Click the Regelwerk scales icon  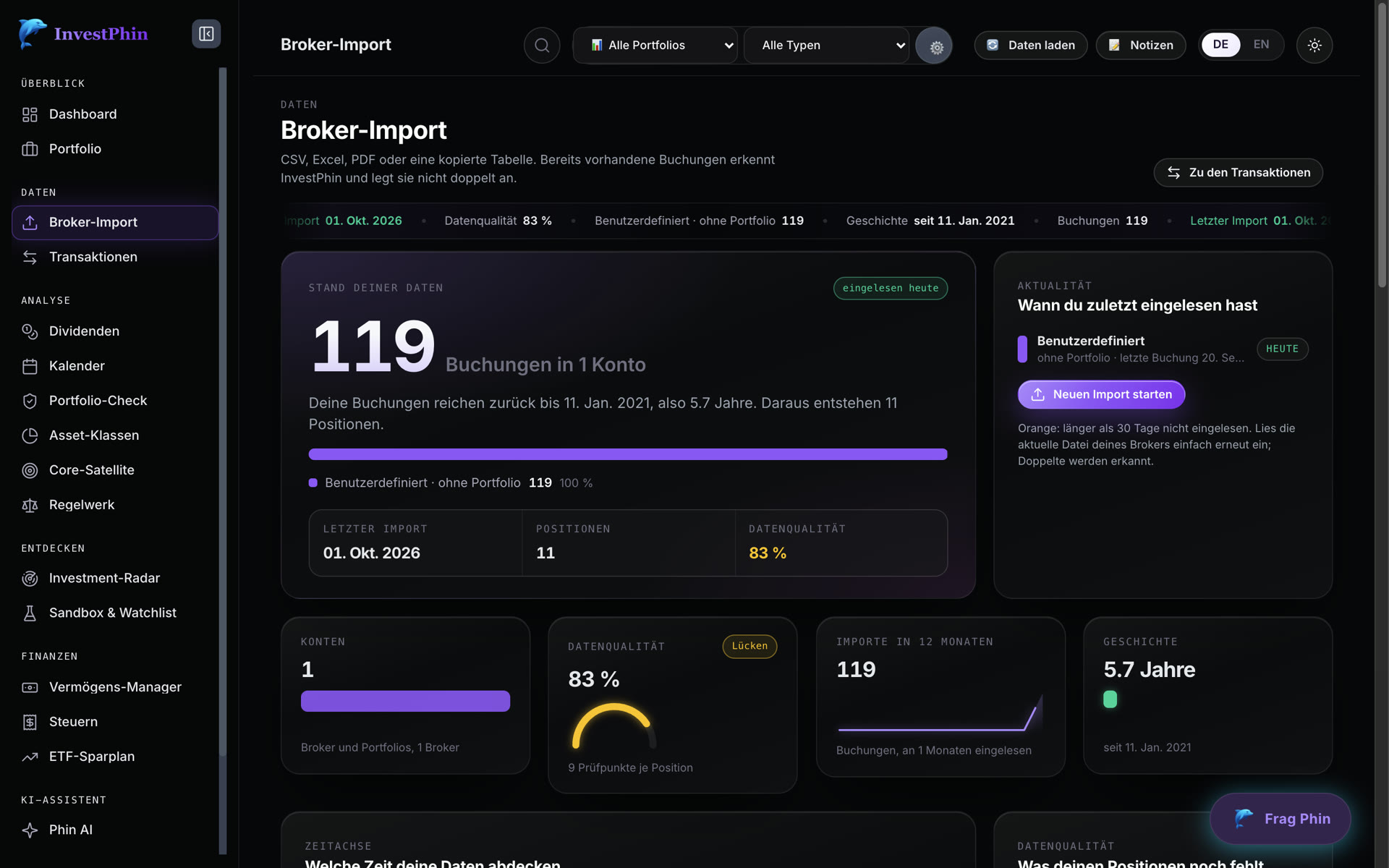[x=30, y=505]
